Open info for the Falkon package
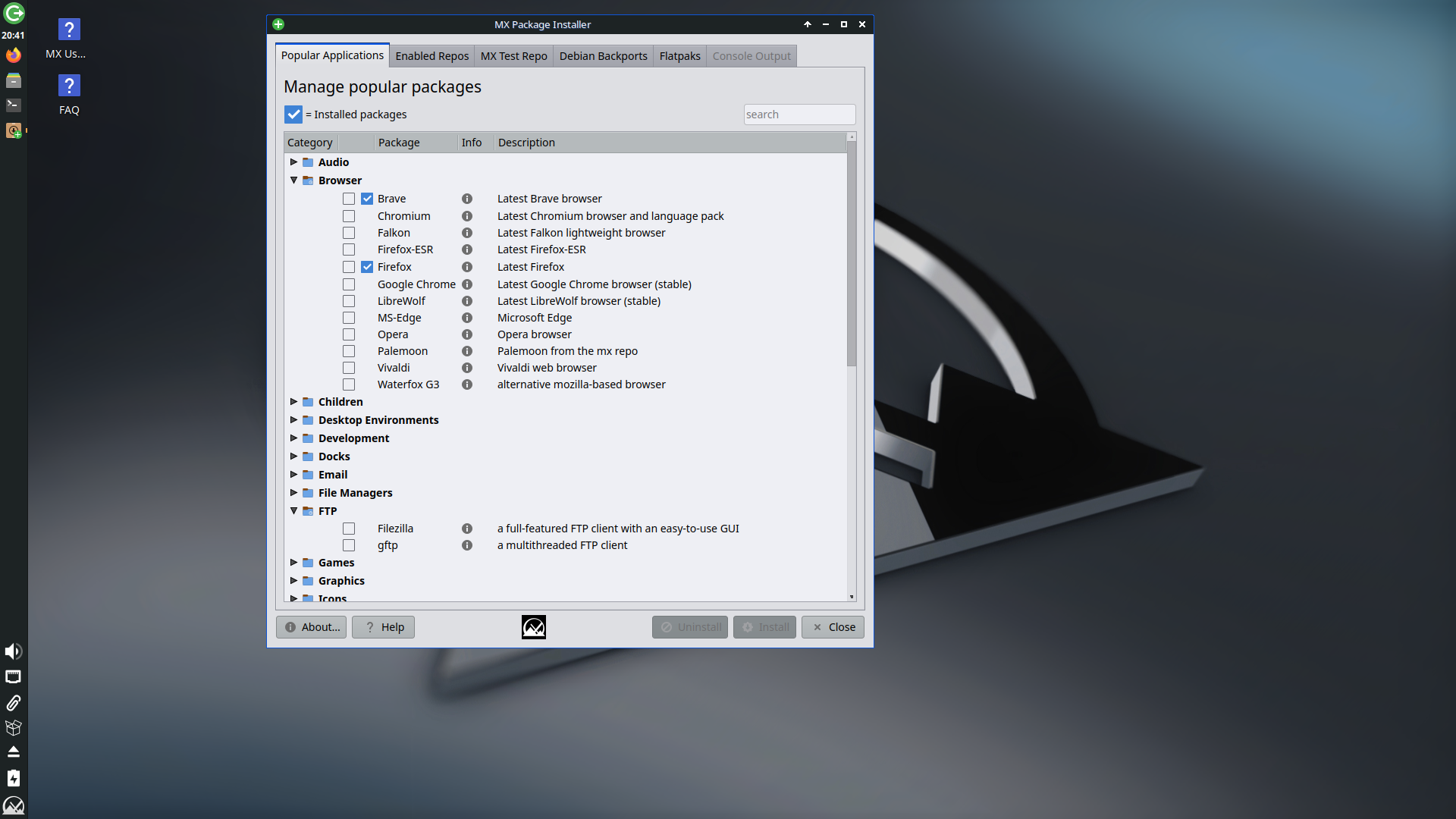The height and width of the screenshot is (819, 1456). 467,233
